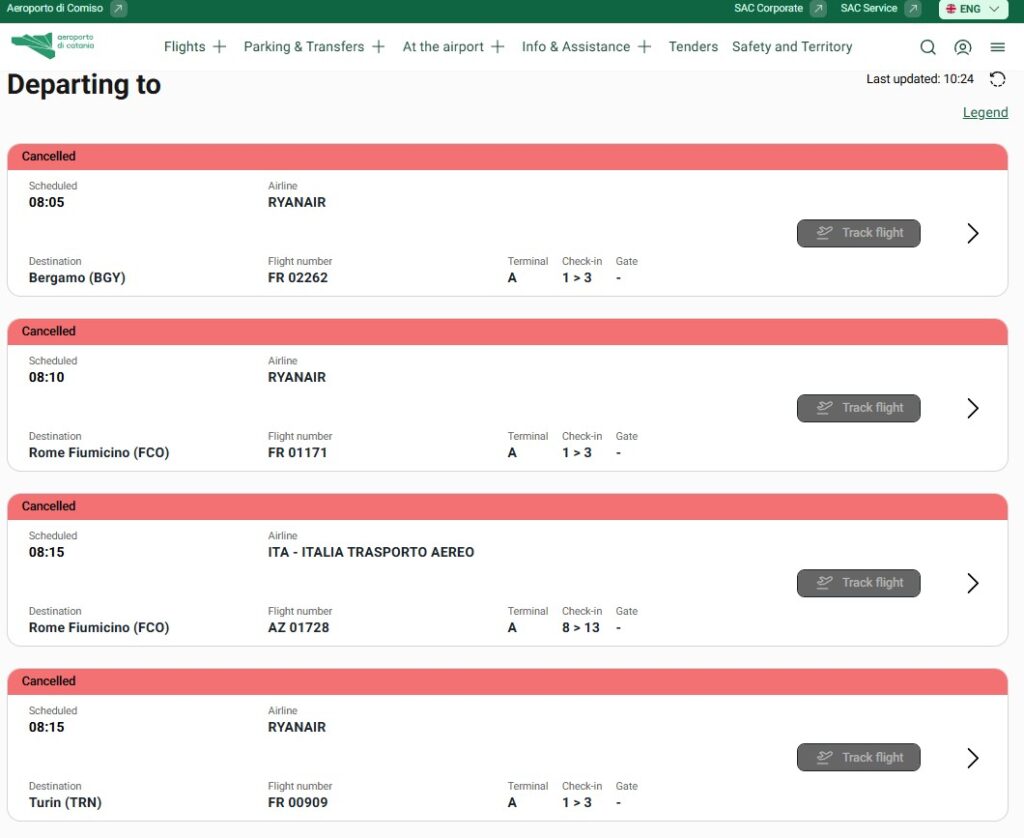Screen dimensions: 1024x838
Task: Click flight number FR 02262
Action: (x=298, y=278)
